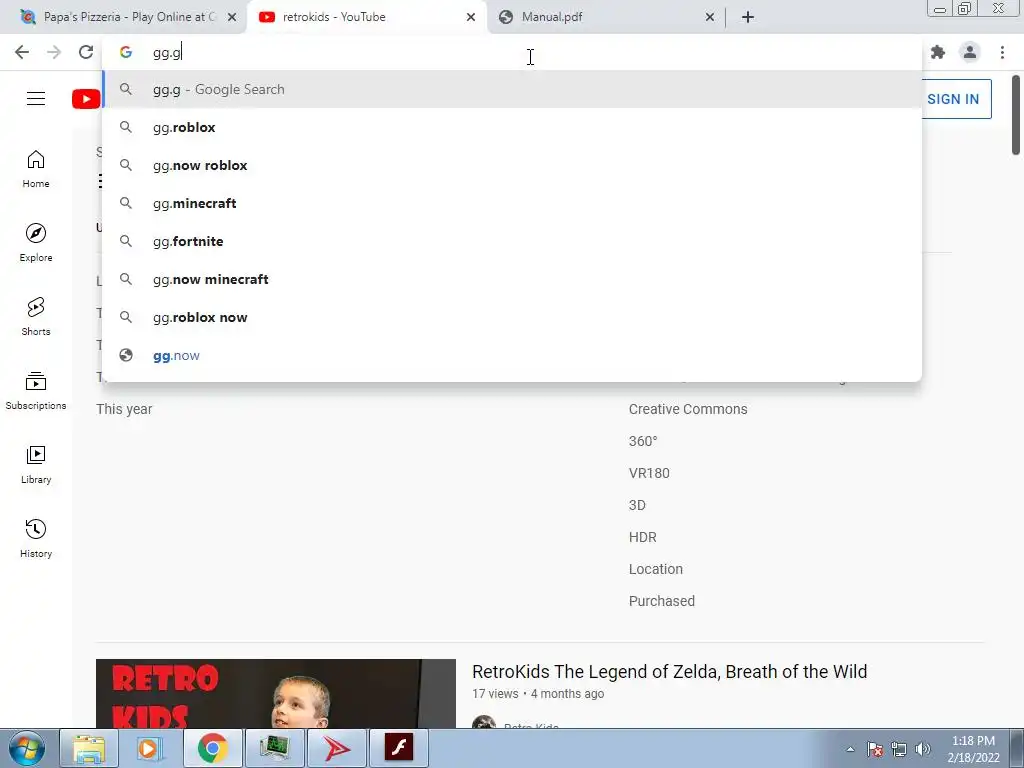Select 'gg.g - Google Search' suggestion
Viewport: 1024px width, 768px height.
tap(512, 89)
